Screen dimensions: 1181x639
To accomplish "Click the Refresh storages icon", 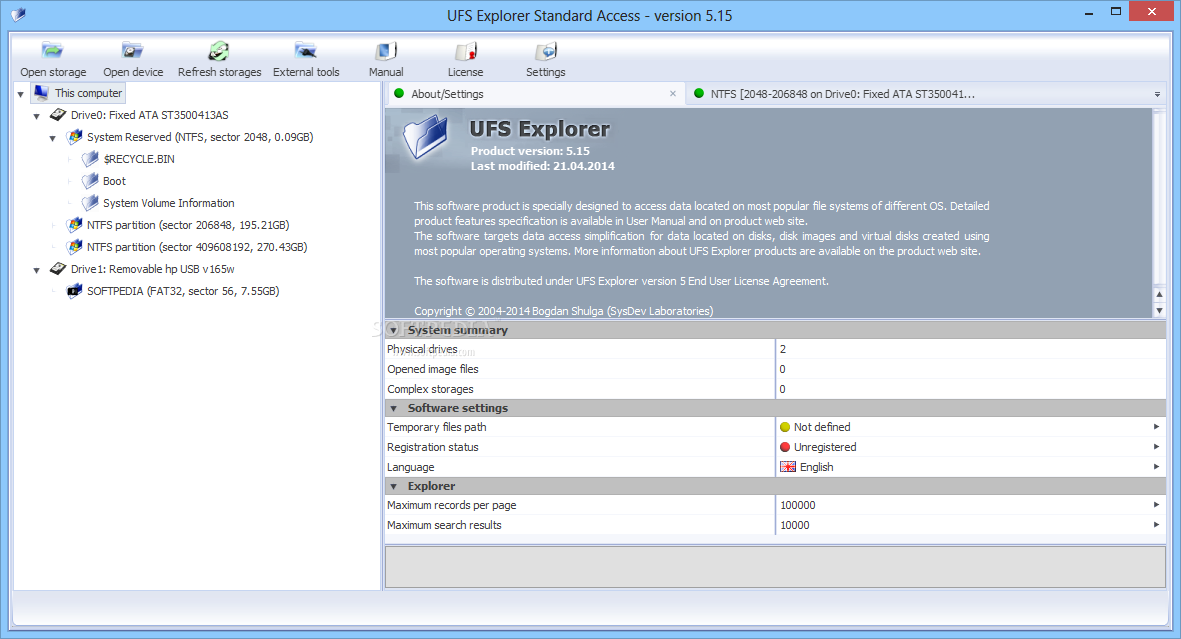I will click(219, 51).
